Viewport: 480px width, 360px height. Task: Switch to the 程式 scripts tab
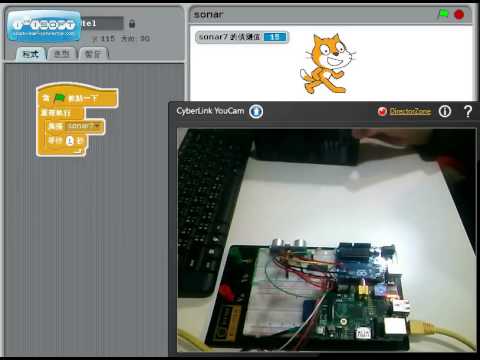tap(30, 54)
